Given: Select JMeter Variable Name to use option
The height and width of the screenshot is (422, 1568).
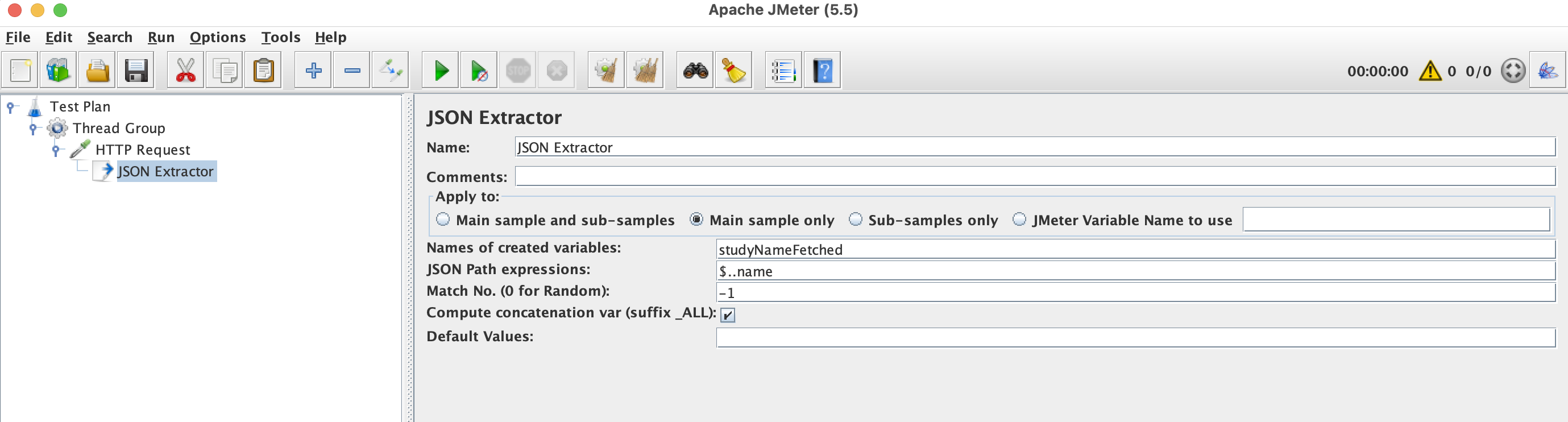Looking at the screenshot, I should pyautogui.click(x=1019, y=219).
